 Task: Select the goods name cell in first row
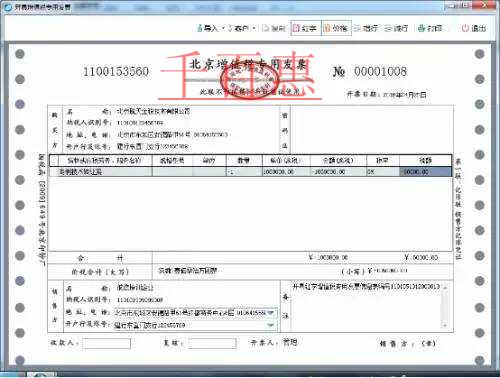pos(105,172)
